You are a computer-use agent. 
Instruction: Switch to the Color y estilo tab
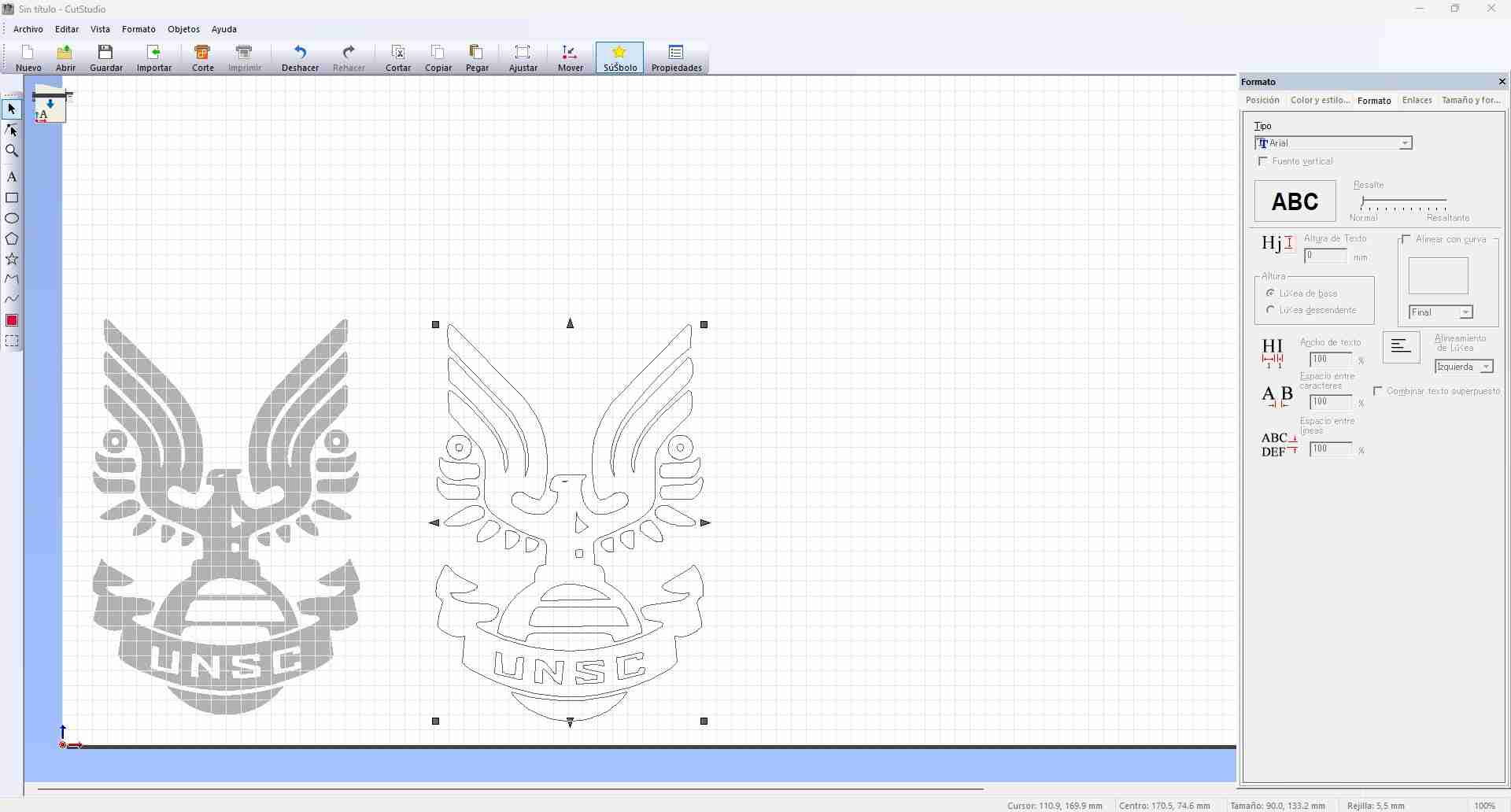pyautogui.click(x=1320, y=101)
